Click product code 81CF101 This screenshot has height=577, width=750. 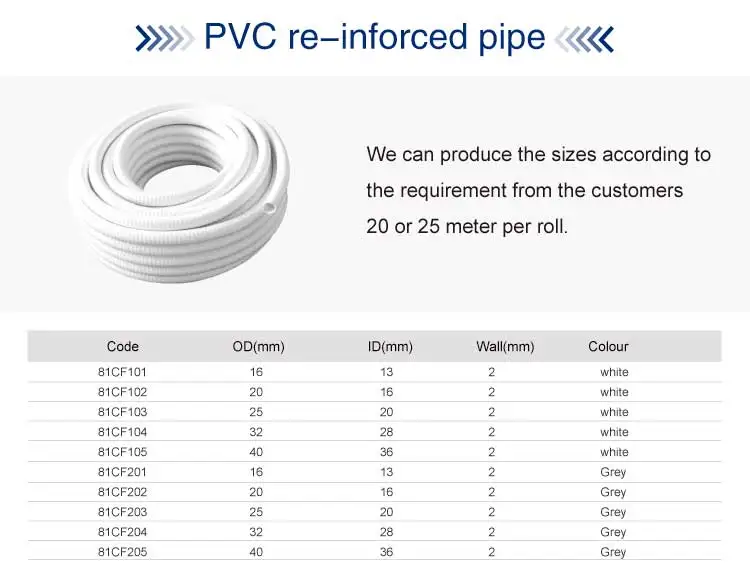click(122, 372)
